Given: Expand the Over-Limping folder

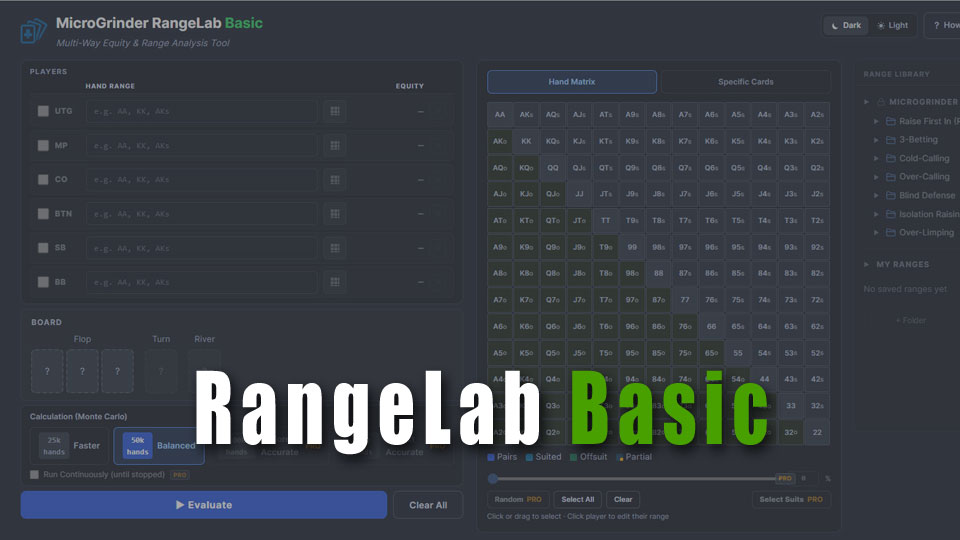Looking at the screenshot, I should click(876, 233).
